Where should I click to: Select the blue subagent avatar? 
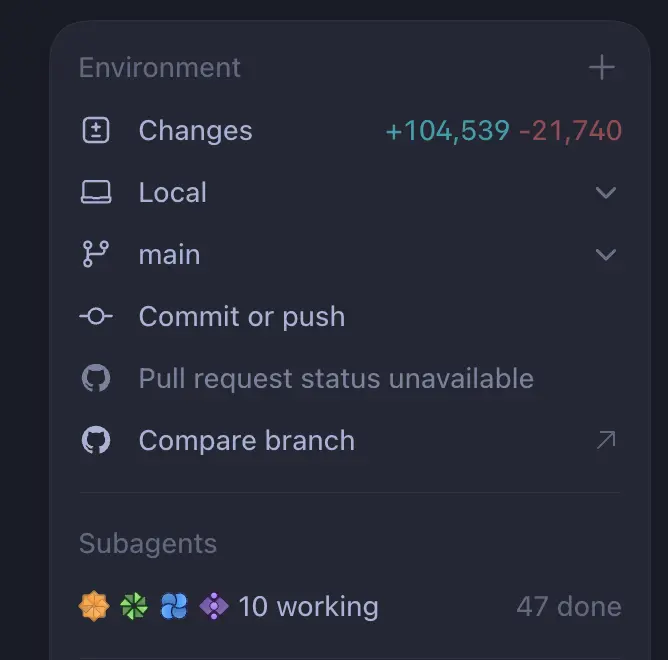pyautogui.click(x=174, y=606)
